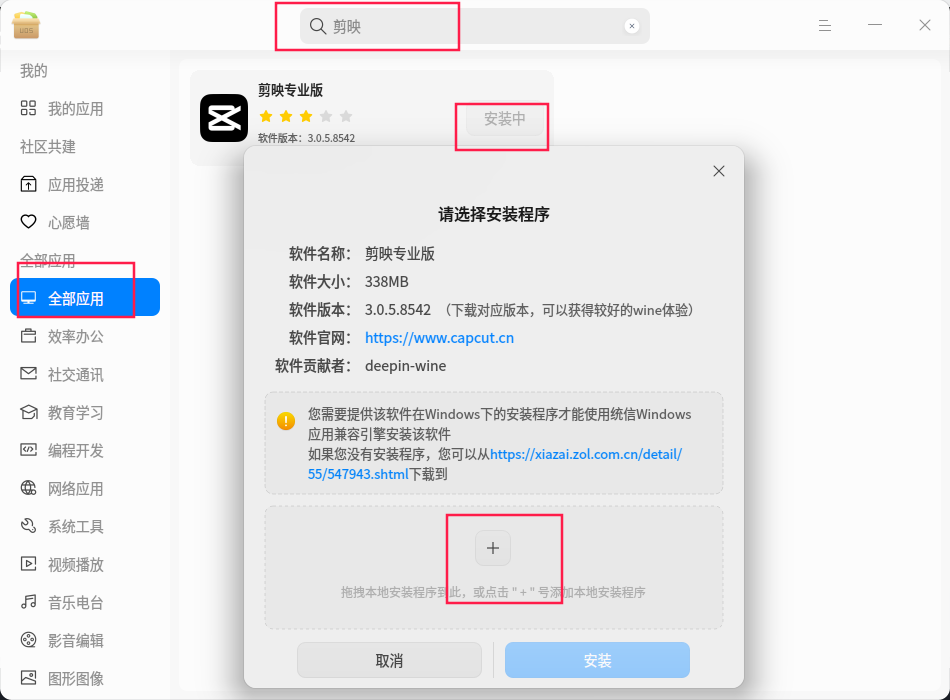Open 编程开发 category

[85, 450]
